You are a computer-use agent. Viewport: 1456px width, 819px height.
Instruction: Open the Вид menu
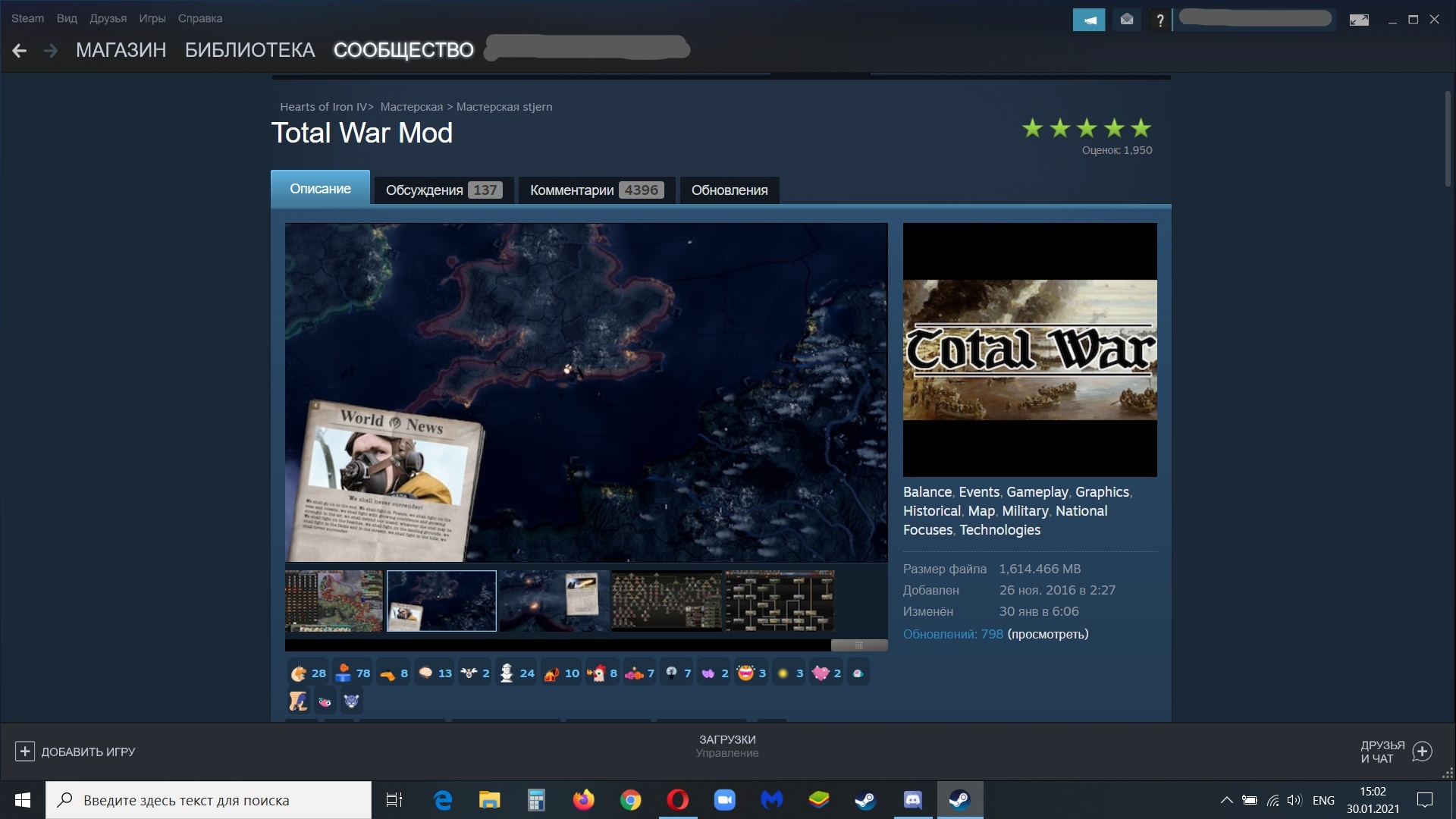point(67,18)
